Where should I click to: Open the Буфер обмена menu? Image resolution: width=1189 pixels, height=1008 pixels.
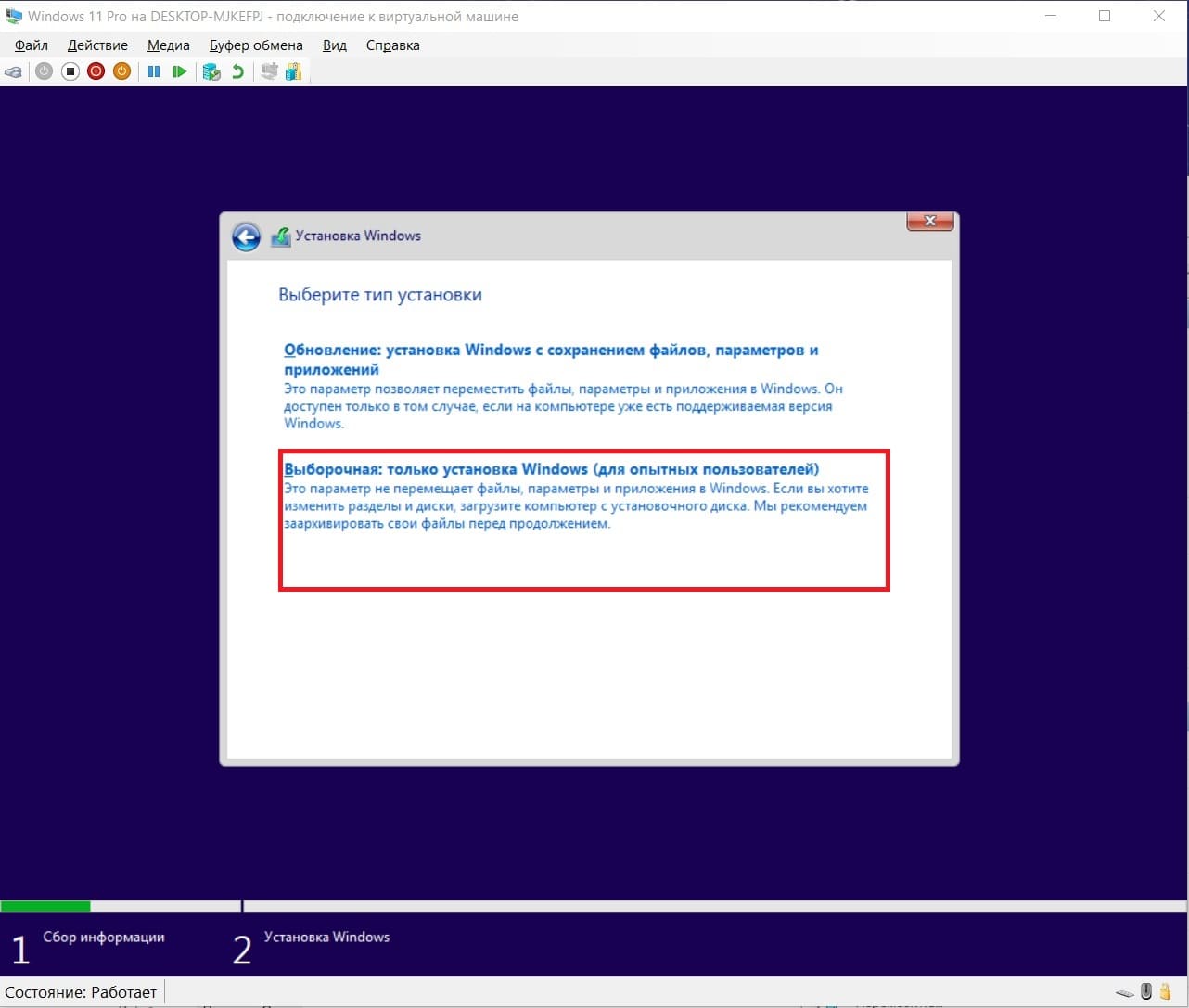point(257,45)
